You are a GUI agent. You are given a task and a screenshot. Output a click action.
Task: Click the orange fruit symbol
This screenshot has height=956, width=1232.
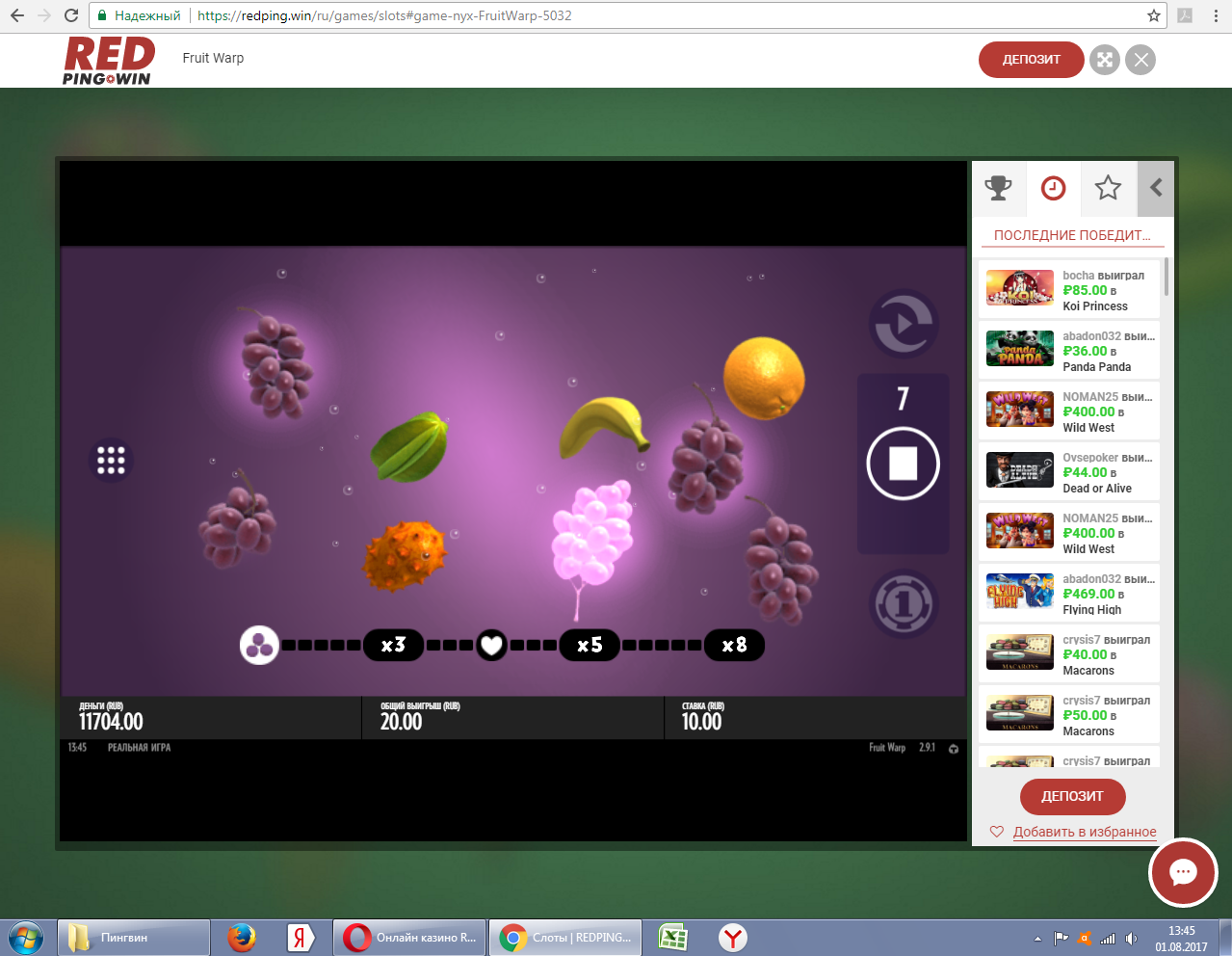(x=764, y=378)
